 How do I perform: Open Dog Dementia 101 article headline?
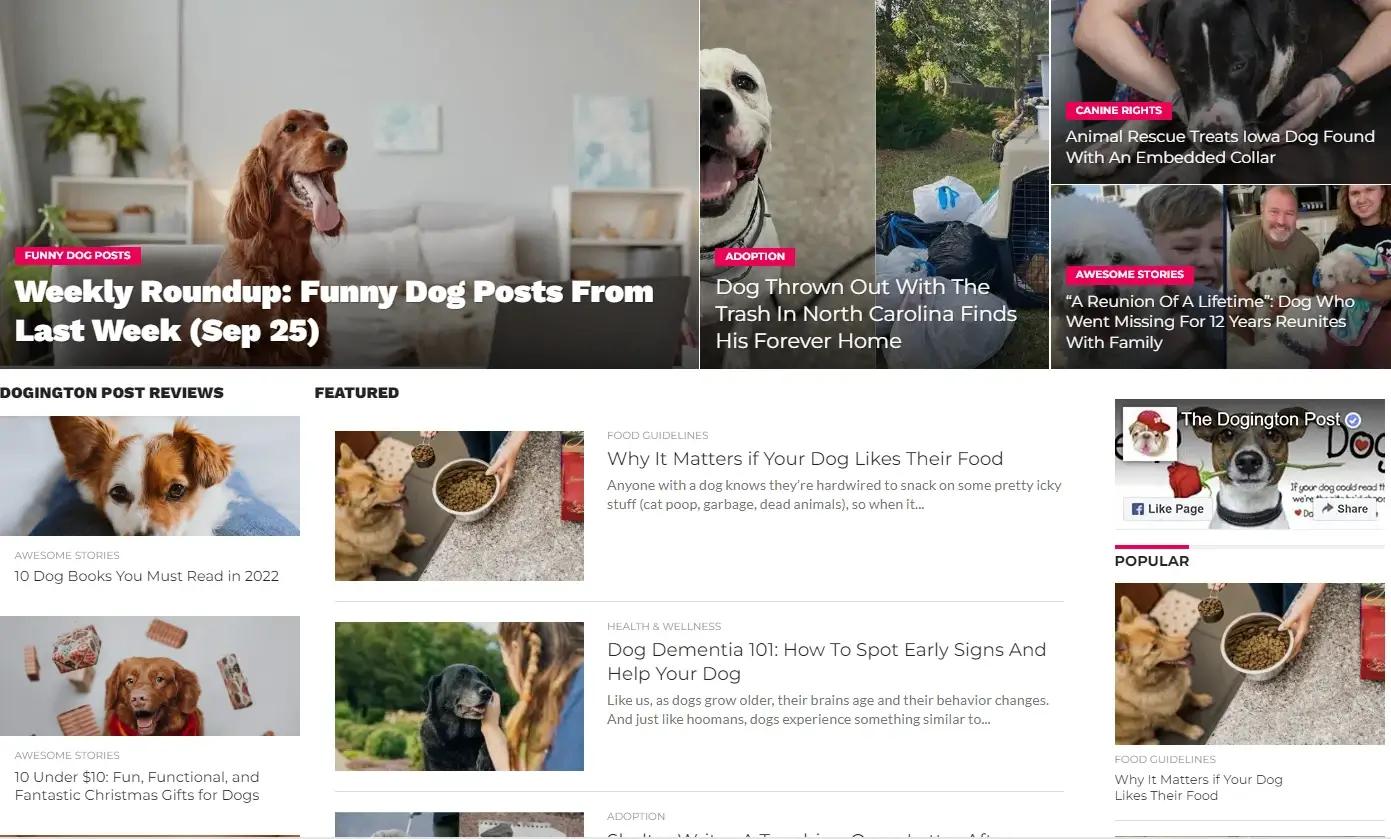click(827, 661)
